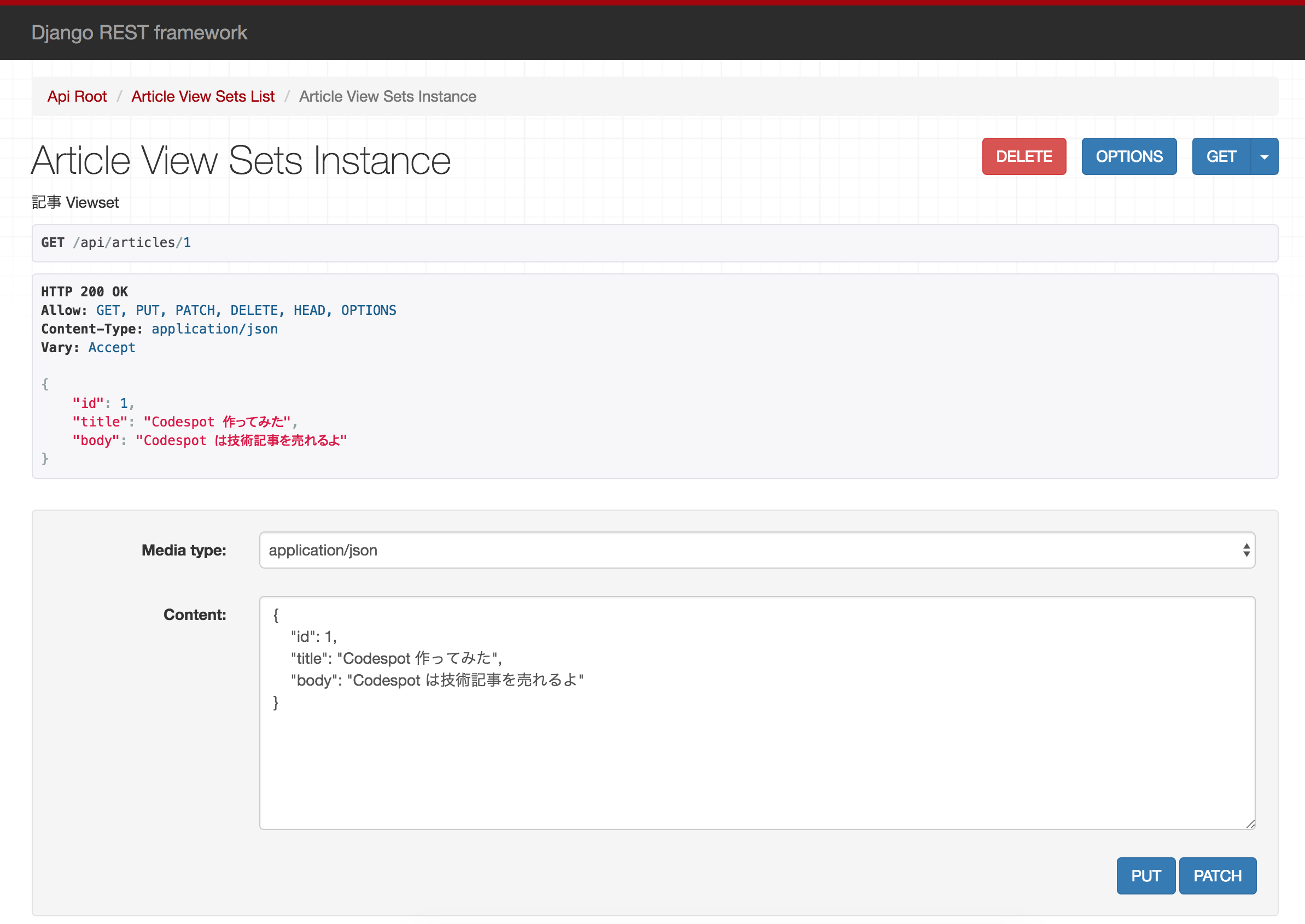Click the Content field label

tap(194, 615)
